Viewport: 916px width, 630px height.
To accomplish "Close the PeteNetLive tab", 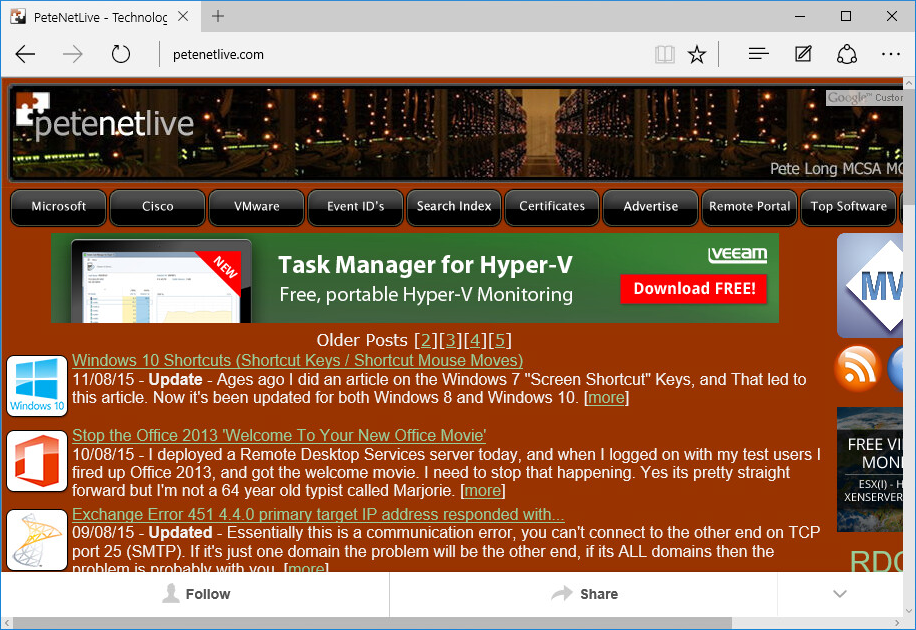I will click(x=183, y=16).
